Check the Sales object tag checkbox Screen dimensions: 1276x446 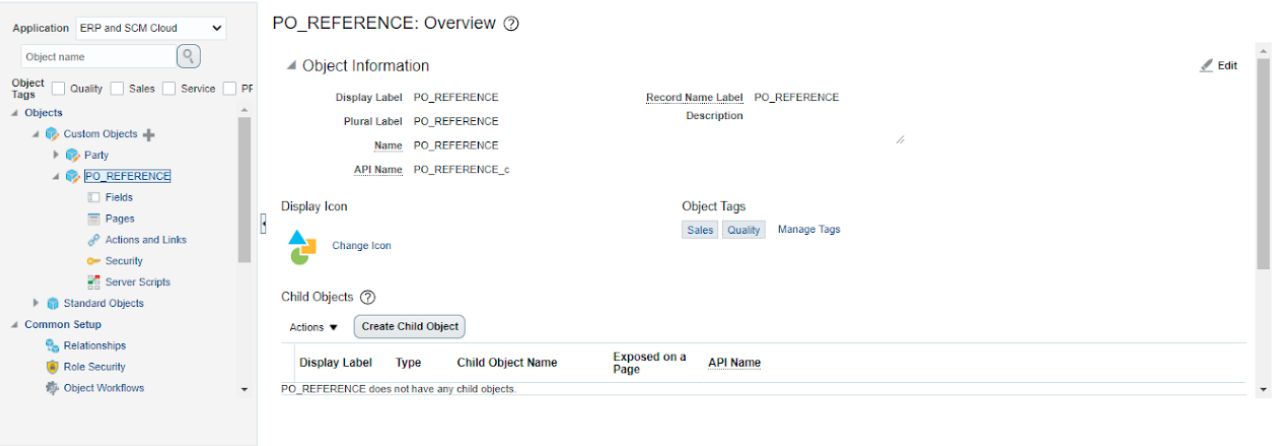point(118,88)
